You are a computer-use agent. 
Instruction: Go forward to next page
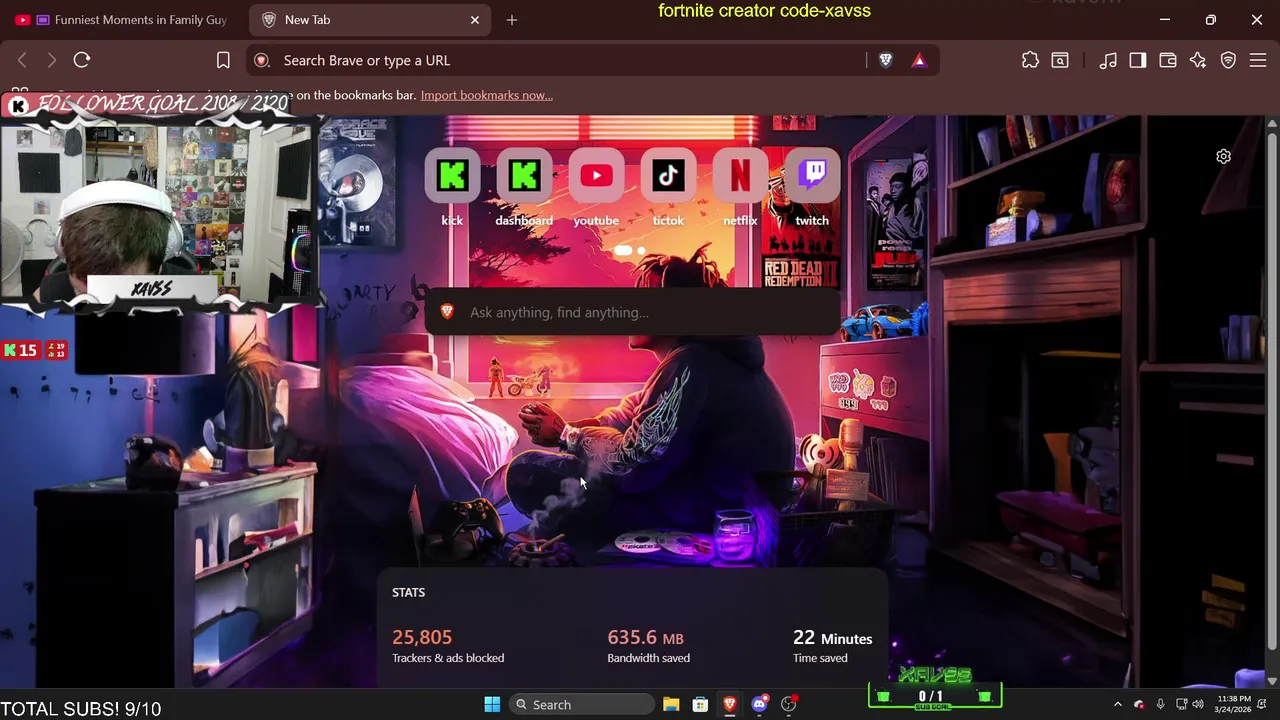click(52, 60)
